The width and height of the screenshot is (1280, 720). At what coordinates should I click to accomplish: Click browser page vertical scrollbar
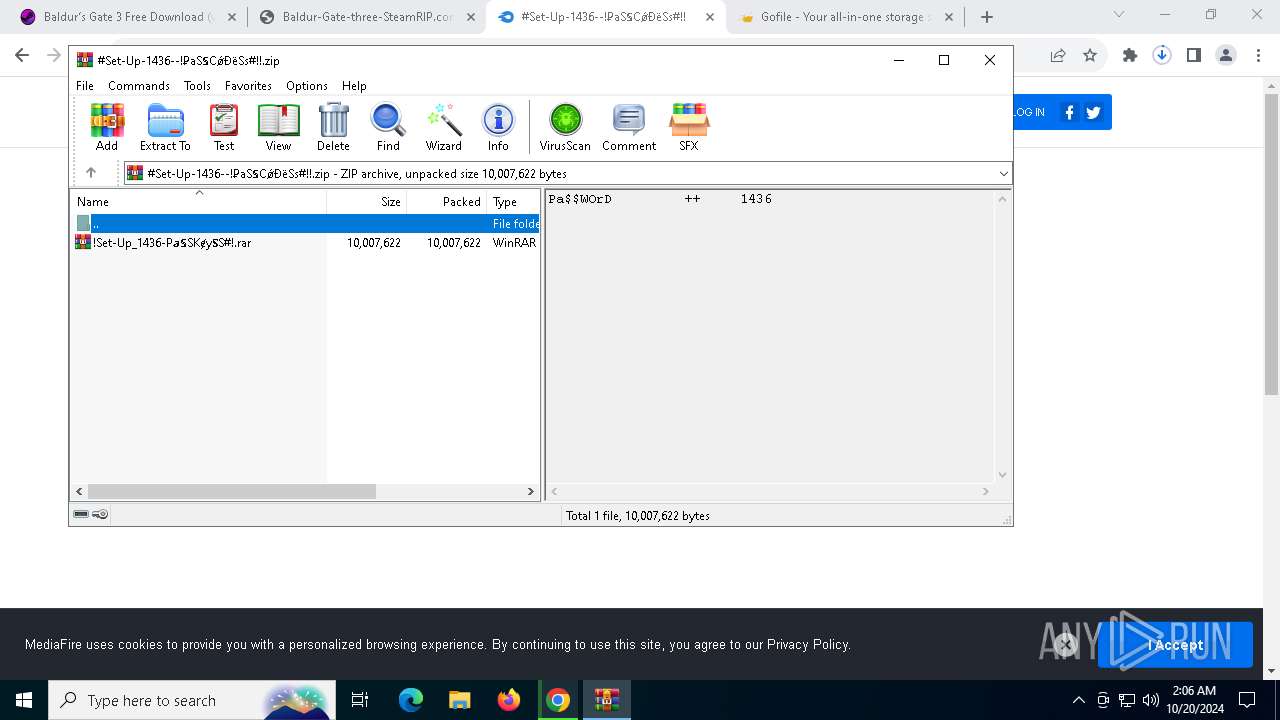coord(1271,245)
